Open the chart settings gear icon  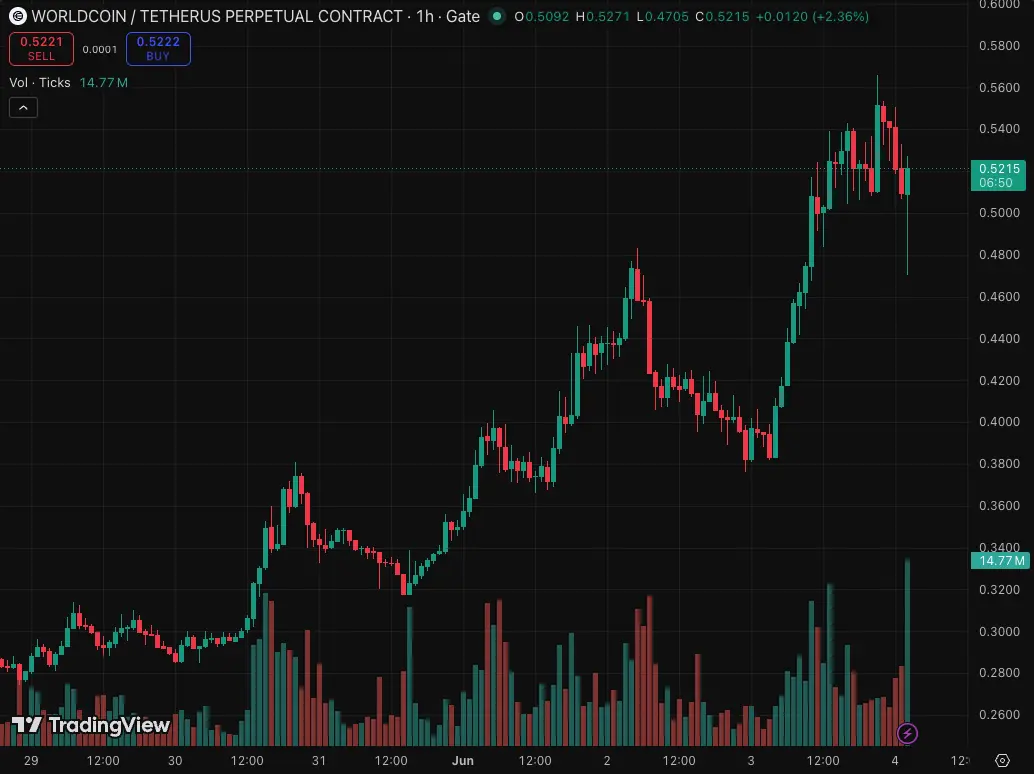point(1002,760)
